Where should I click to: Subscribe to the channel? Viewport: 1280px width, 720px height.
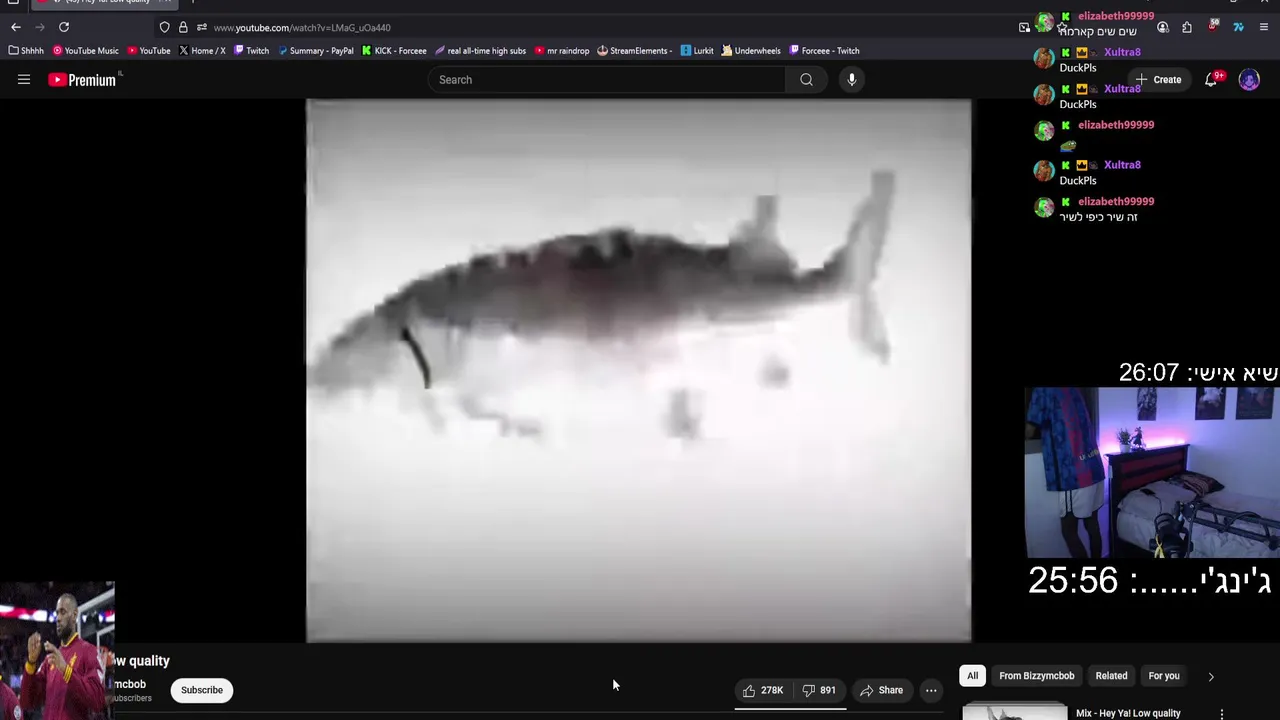pos(202,690)
